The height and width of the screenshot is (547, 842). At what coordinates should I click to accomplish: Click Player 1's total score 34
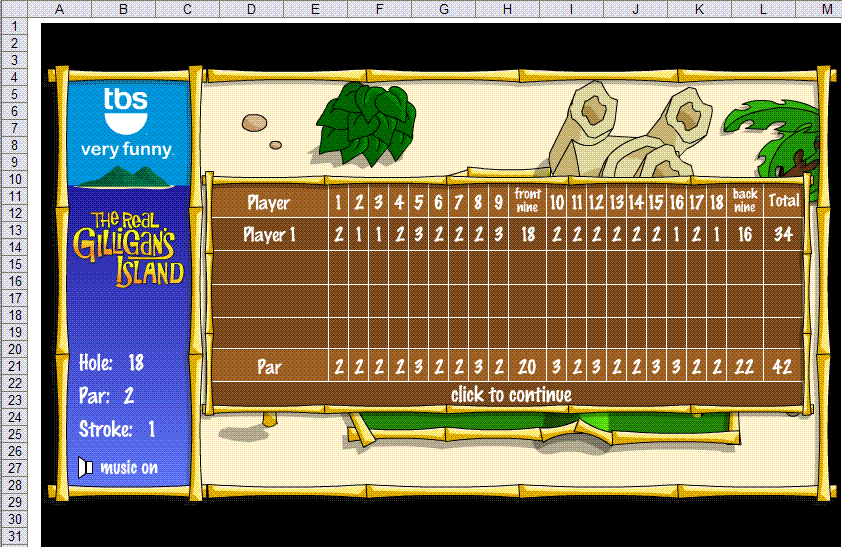pos(783,235)
